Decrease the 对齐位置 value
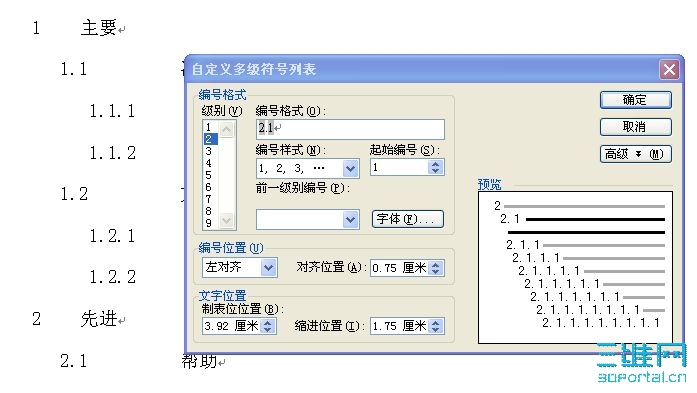The image size is (697, 393). 436,272
